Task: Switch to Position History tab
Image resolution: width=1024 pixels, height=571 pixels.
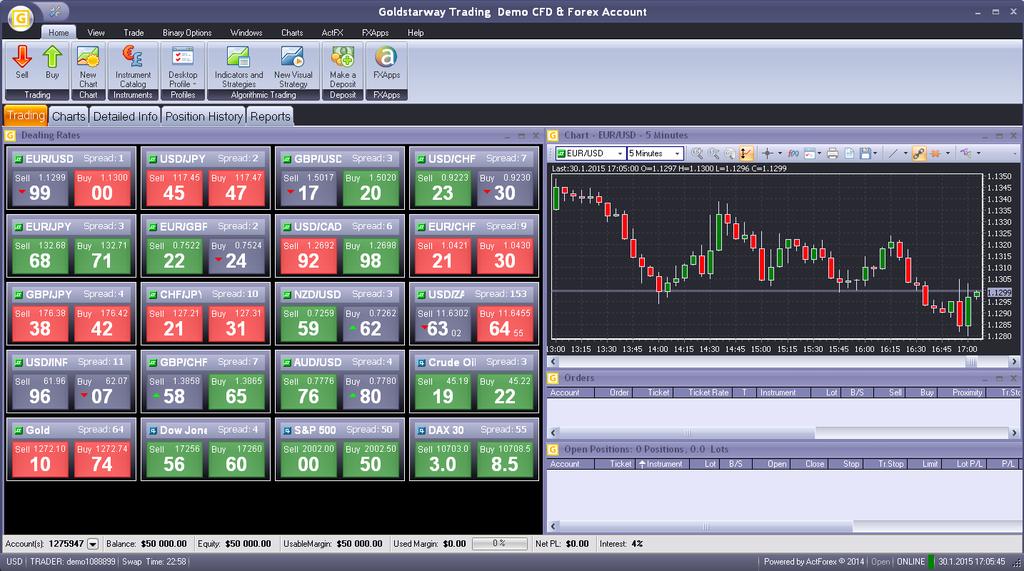Action: click(x=204, y=116)
